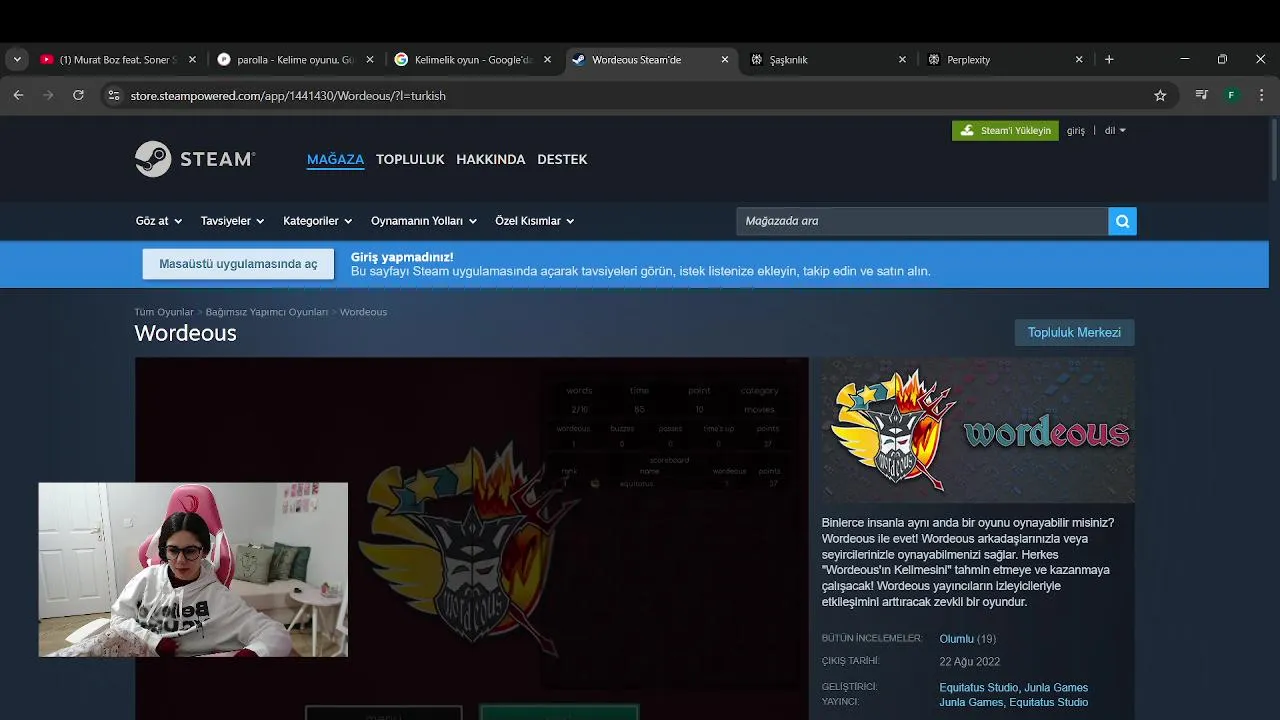
Task: Open the site information icon in address bar
Action: pos(113,96)
